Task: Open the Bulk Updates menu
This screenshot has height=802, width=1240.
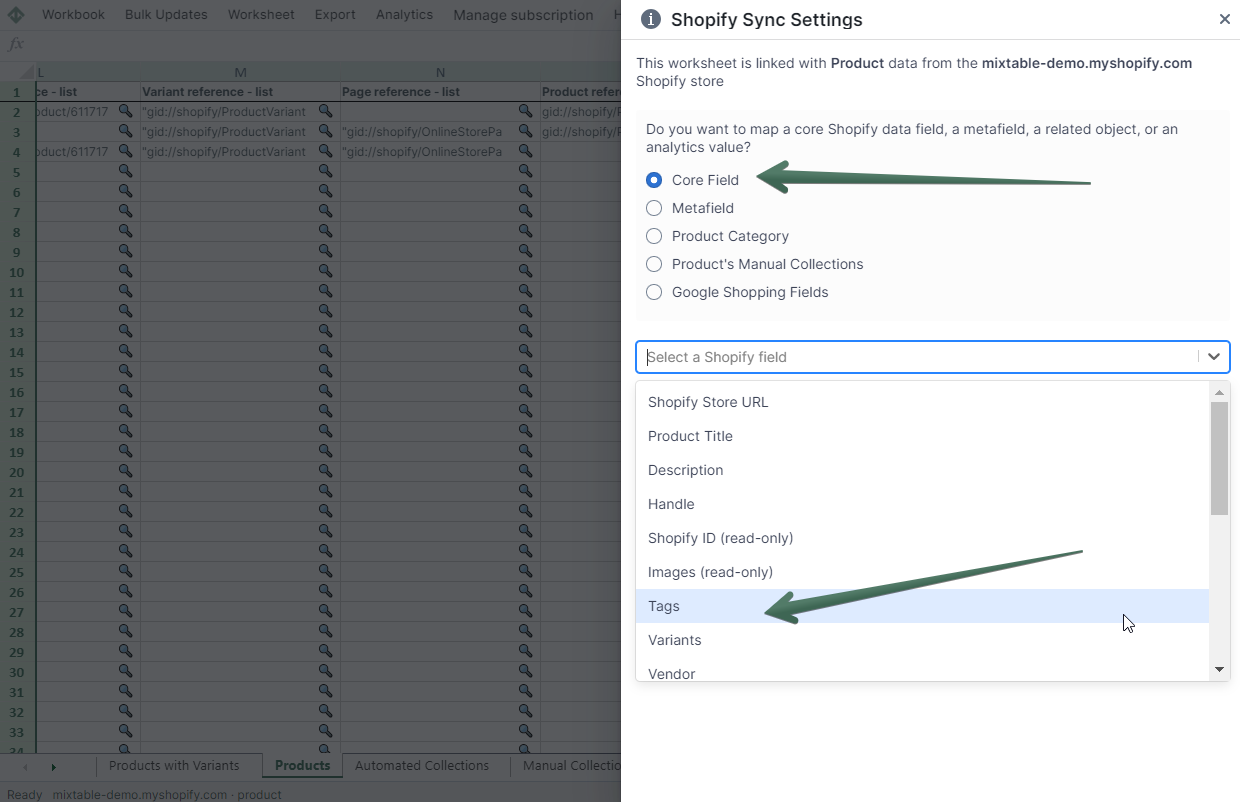Action: point(166,15)
